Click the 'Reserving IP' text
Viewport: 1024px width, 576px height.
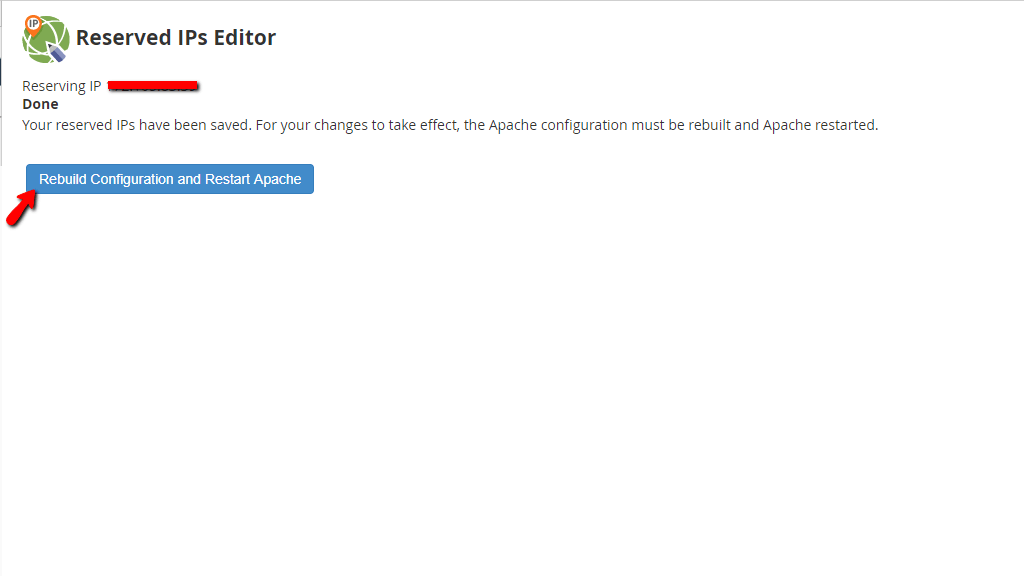[61, 86]
